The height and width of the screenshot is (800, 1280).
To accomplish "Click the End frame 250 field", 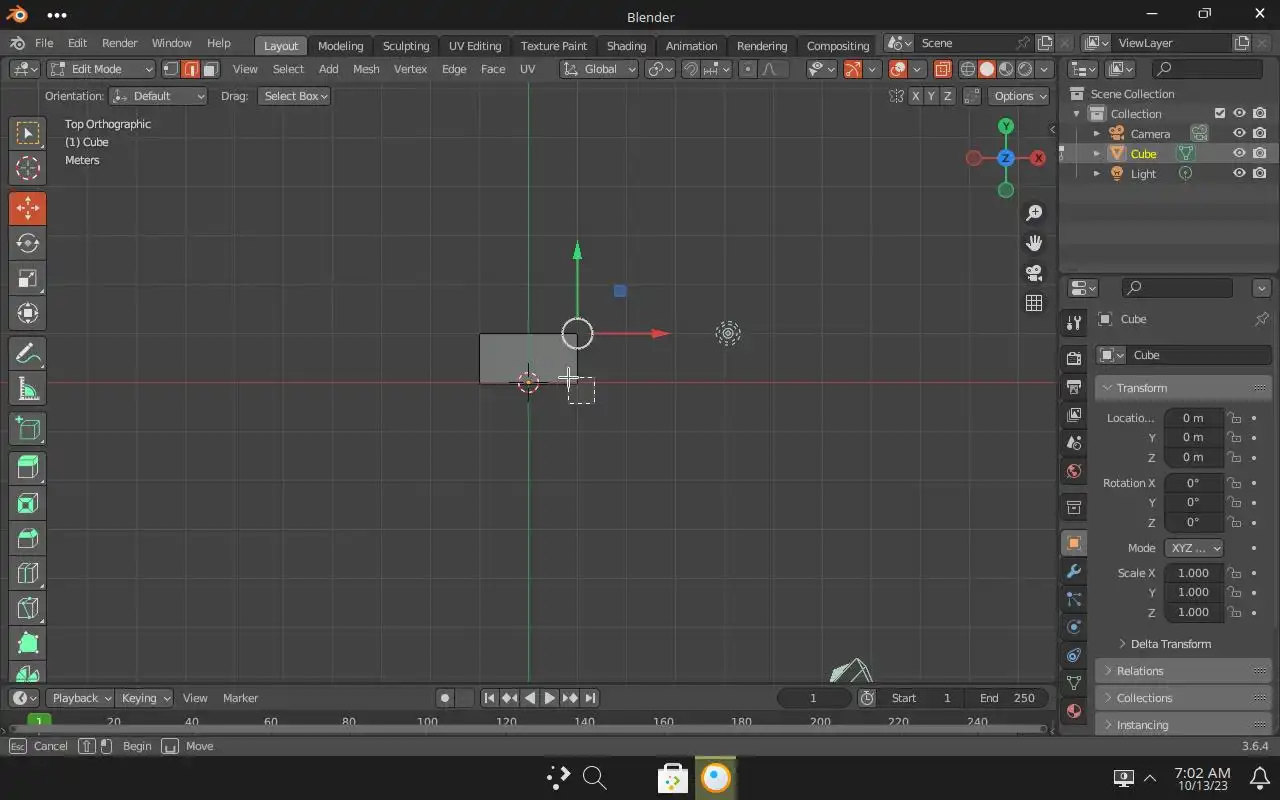I will [x=1007, y=698].
